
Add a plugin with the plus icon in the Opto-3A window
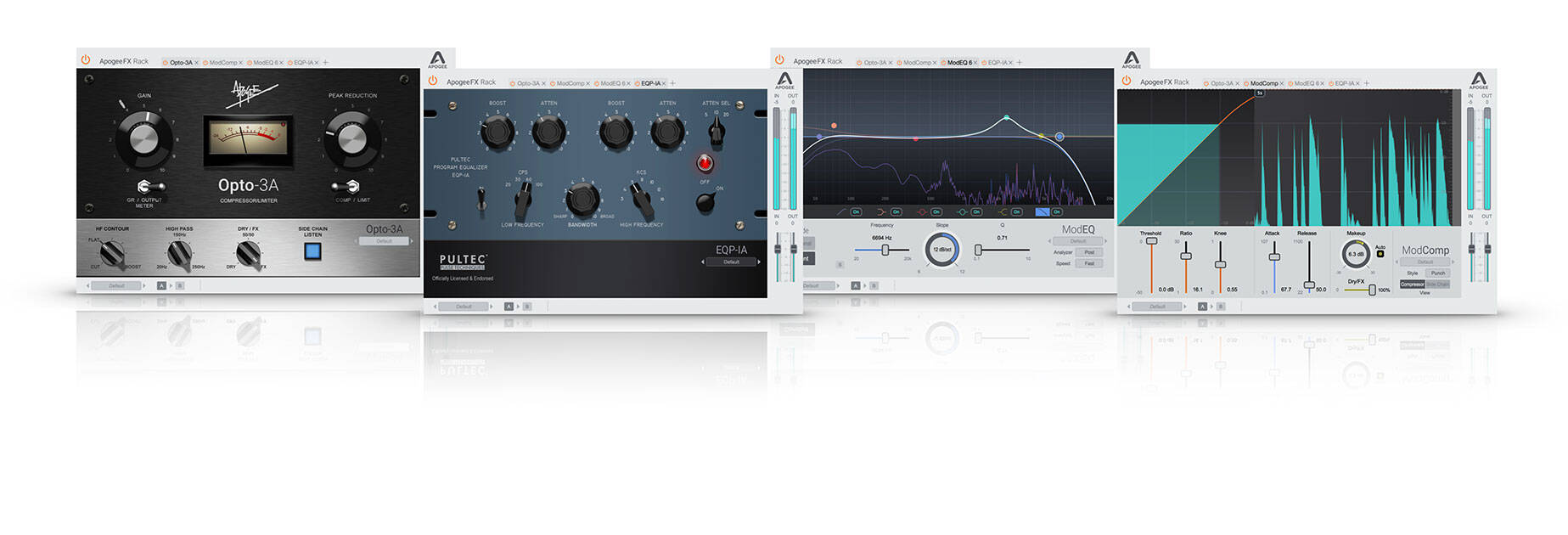[325, 63]
